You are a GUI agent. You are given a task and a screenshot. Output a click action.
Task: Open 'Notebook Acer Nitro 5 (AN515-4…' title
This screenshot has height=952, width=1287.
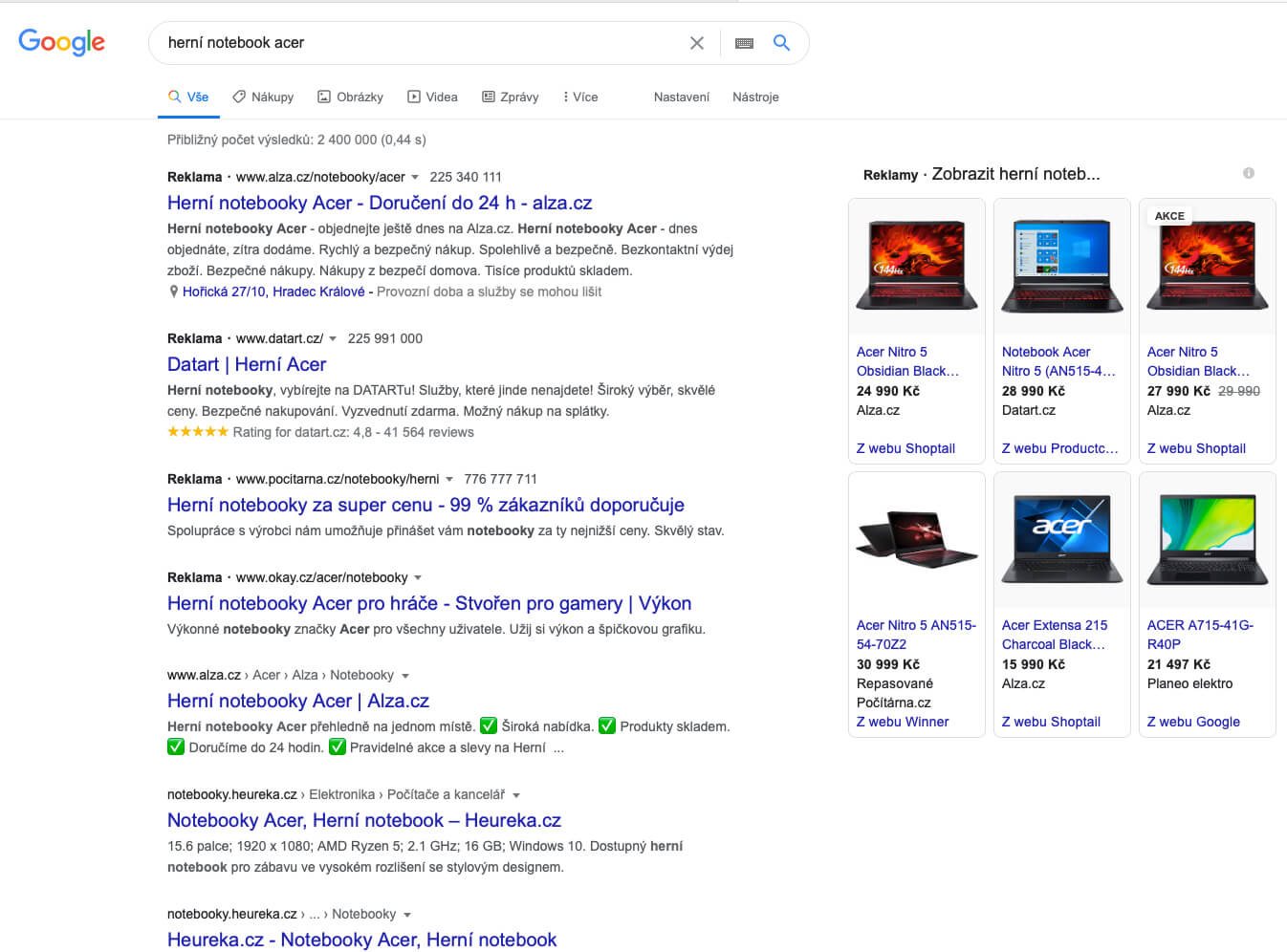pos(1058,361)
